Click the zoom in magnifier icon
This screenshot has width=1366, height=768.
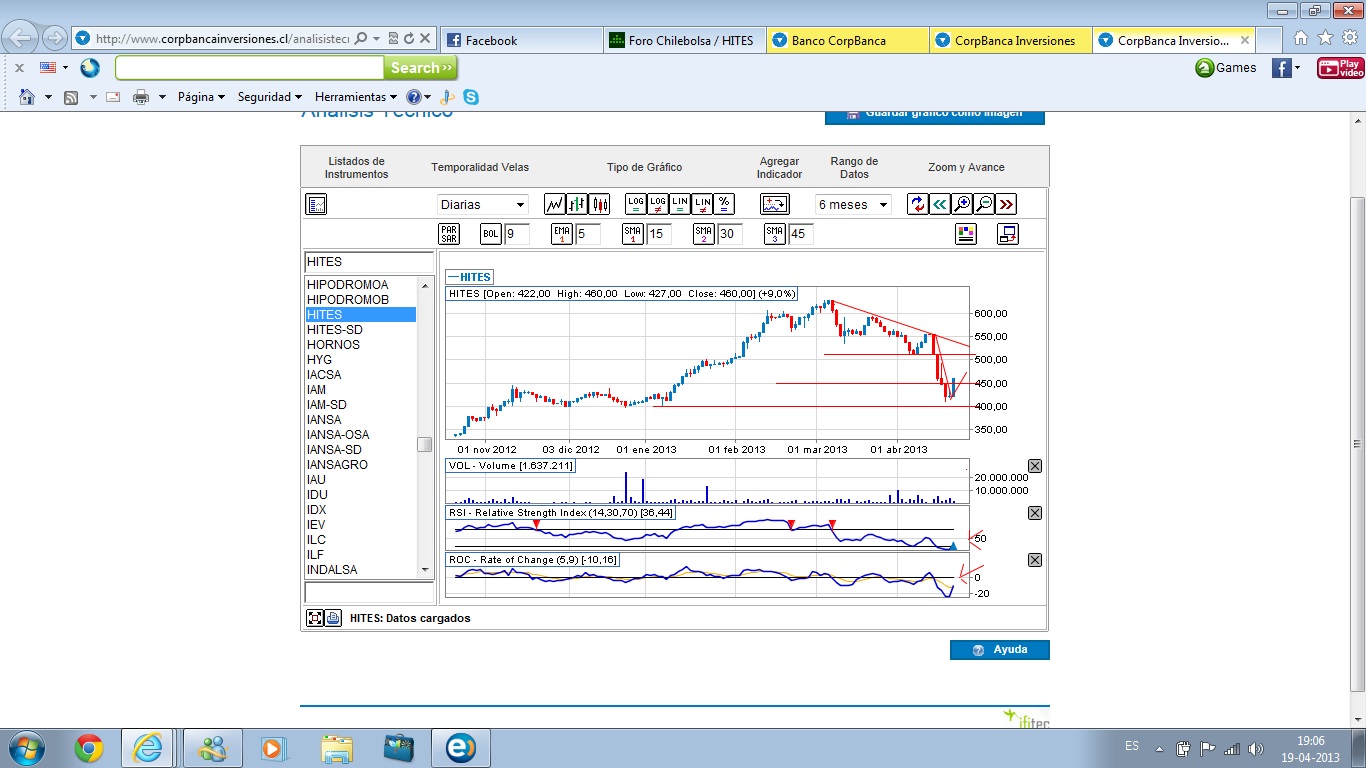point(962,204)
